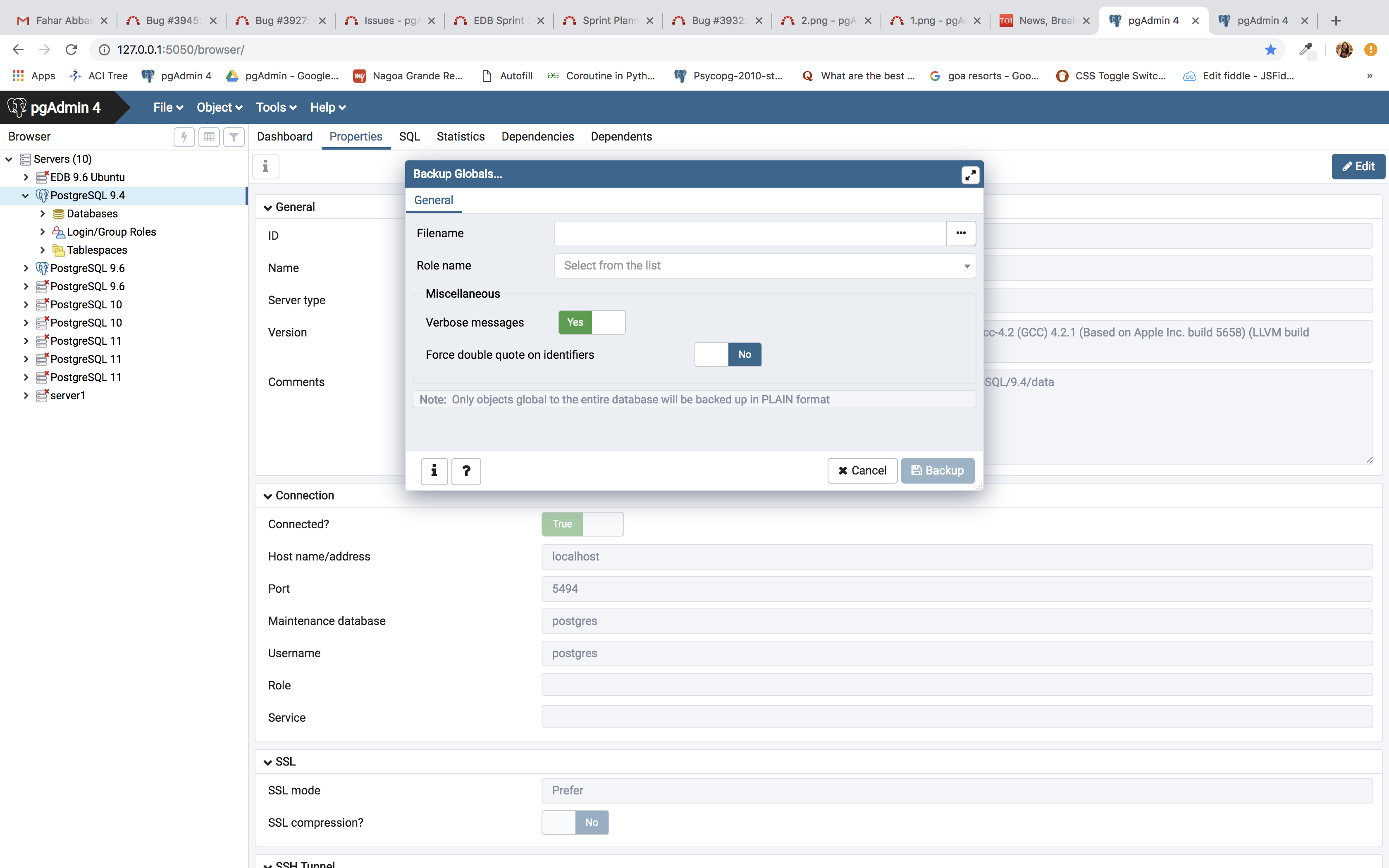Collapse the PostgreSQL 9.4 server node
This screenshot has width=1389, height=868.
pyautogui.click(x=25, y=196)
